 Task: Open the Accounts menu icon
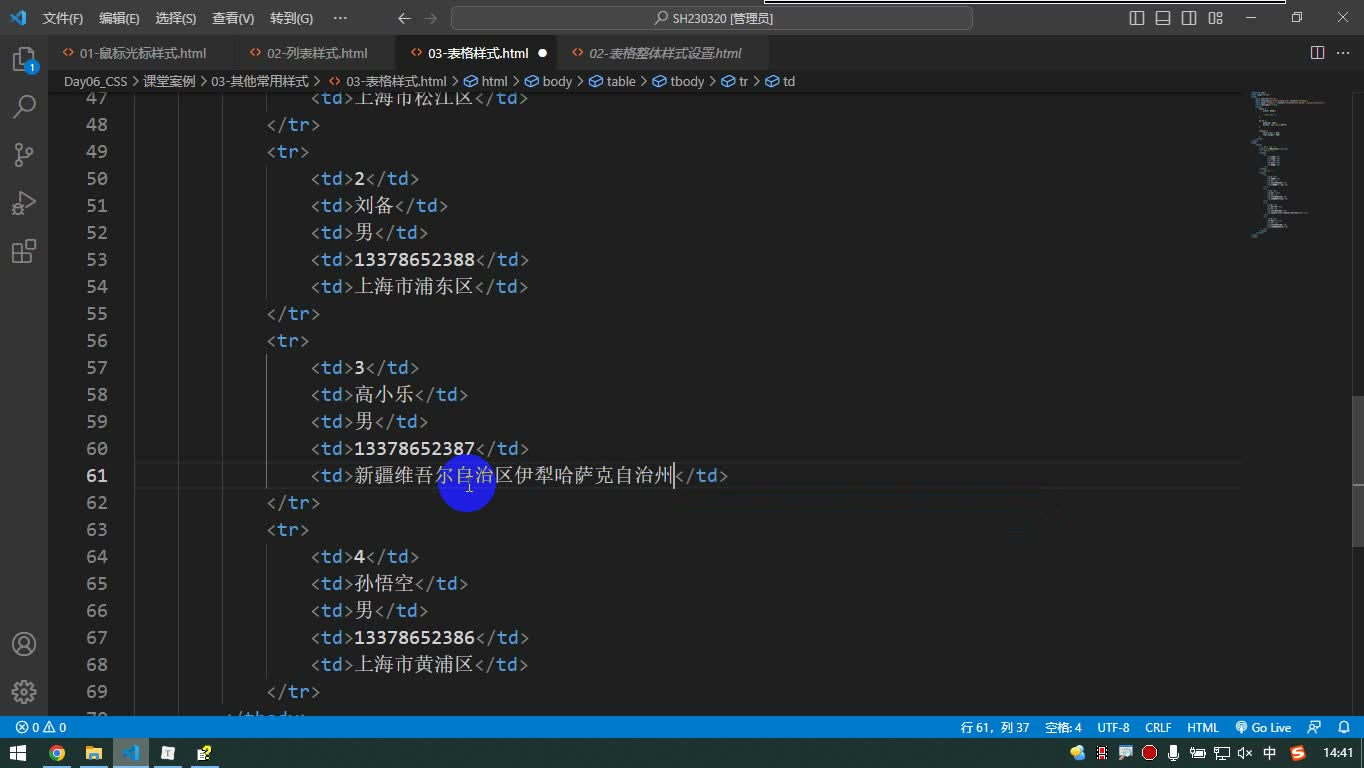coord(24,644)
